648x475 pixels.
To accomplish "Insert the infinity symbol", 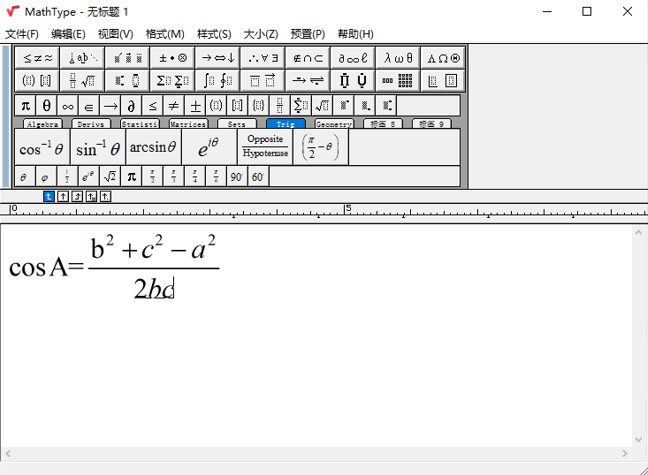I will [x=68, y=105].
